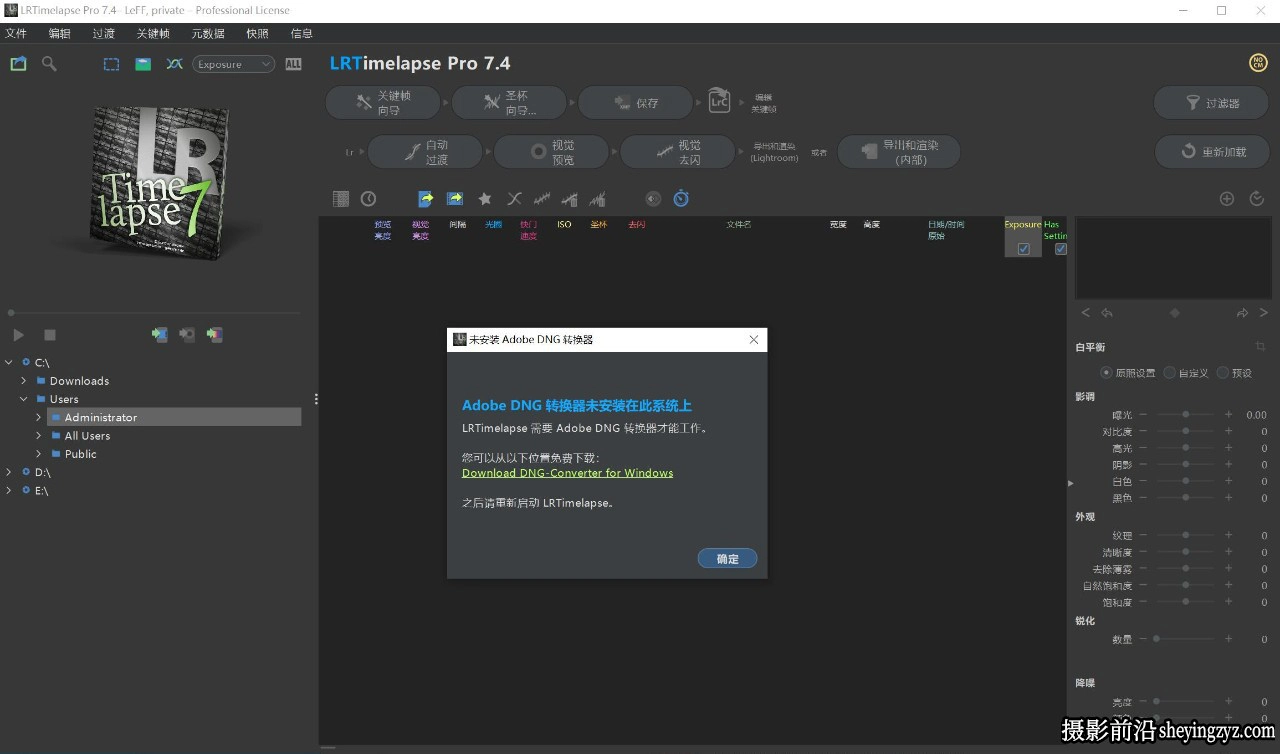Viewport: 1280px width, 754px height.
Task: Click the table grid icon in table toolbar
Action: (x=341, y=199)
